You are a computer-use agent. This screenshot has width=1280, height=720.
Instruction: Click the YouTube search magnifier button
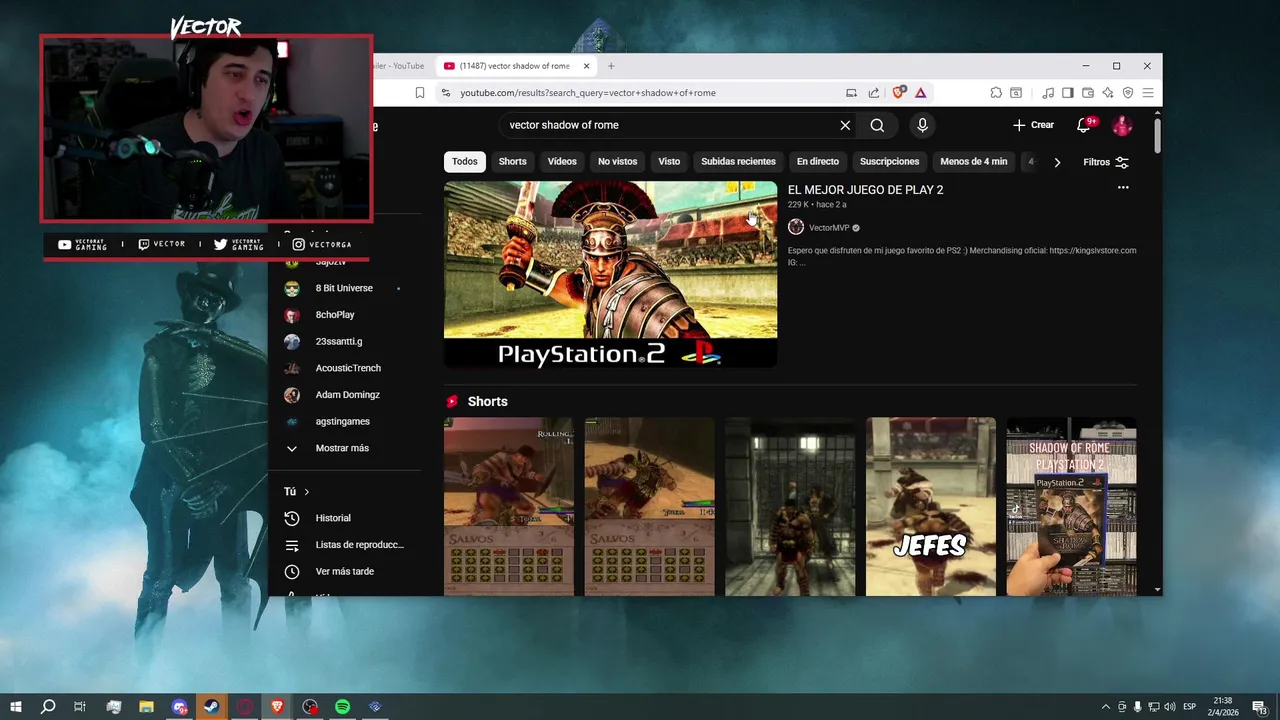pos(877,125)
